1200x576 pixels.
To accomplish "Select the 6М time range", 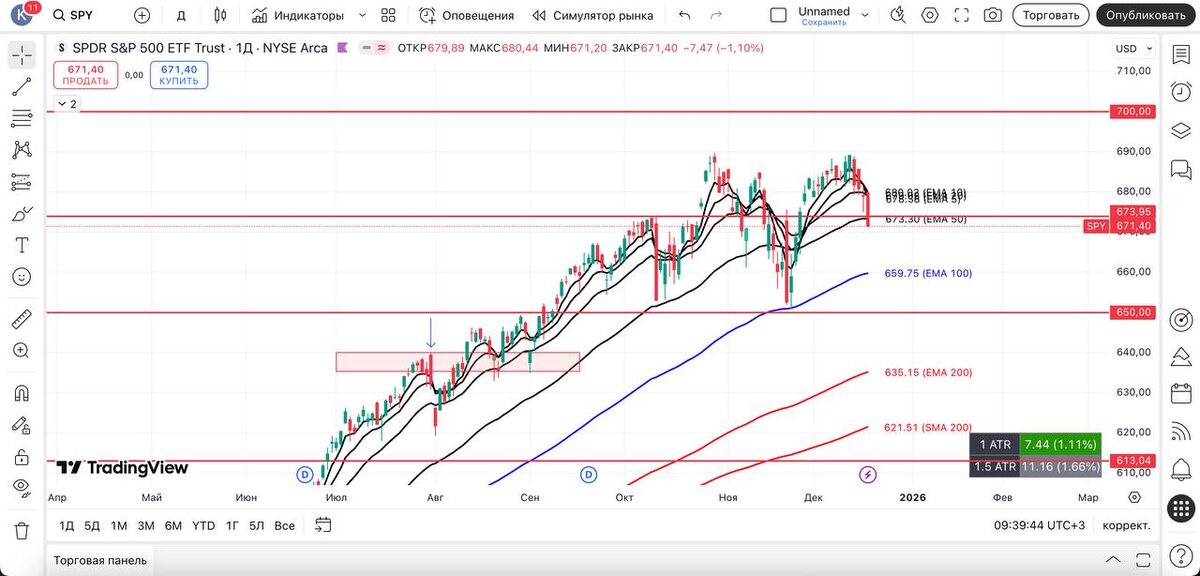I will [173, 525].
